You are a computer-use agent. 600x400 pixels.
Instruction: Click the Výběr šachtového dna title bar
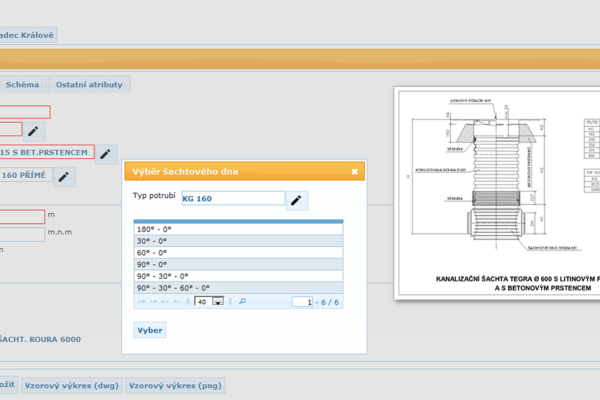245,171
